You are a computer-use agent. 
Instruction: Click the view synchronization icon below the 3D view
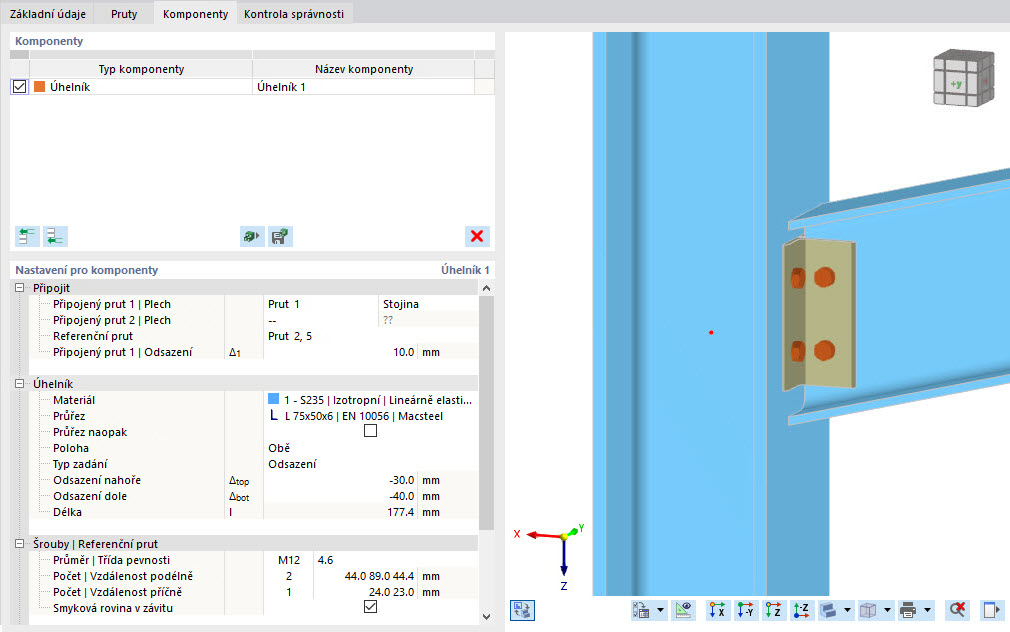[x=522, y=609]
